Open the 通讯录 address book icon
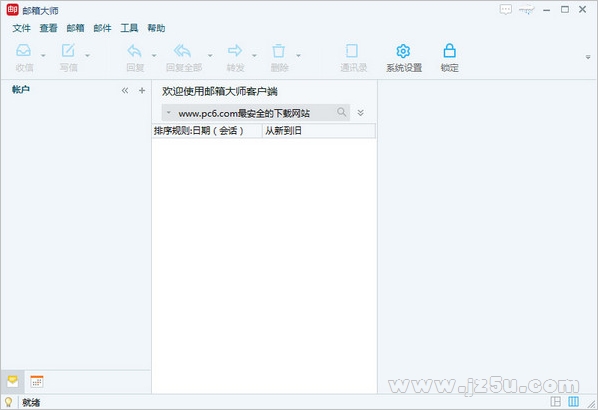 (x=352, y=51)
